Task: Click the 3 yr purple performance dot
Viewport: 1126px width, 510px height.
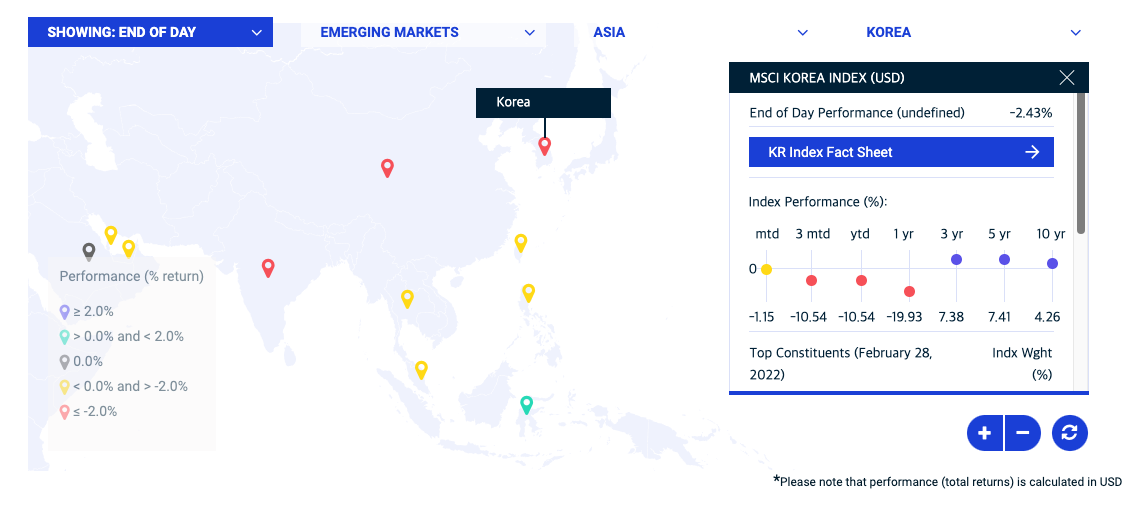Action: (957, 259)
